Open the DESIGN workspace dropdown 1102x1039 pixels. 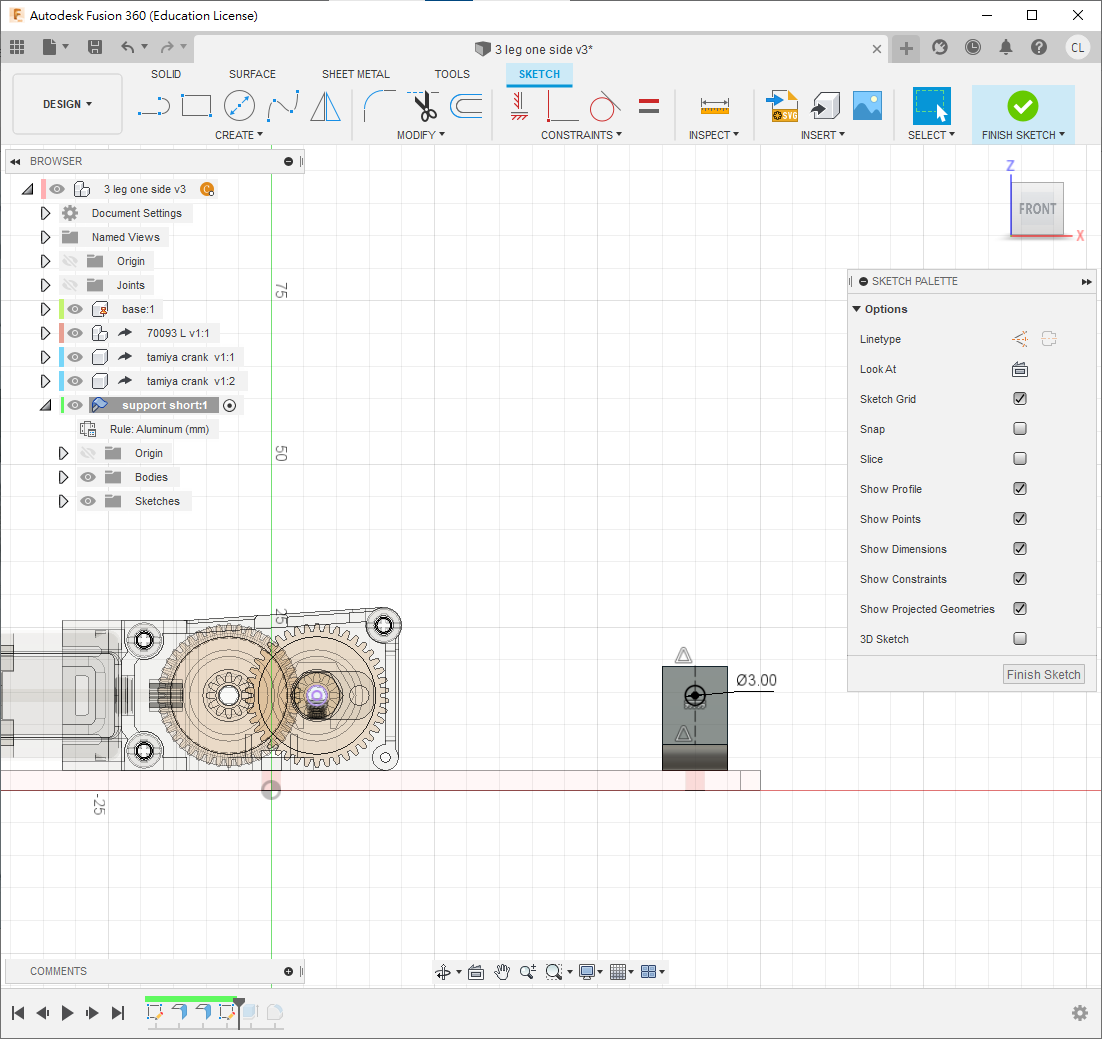[x=67, y=104]
